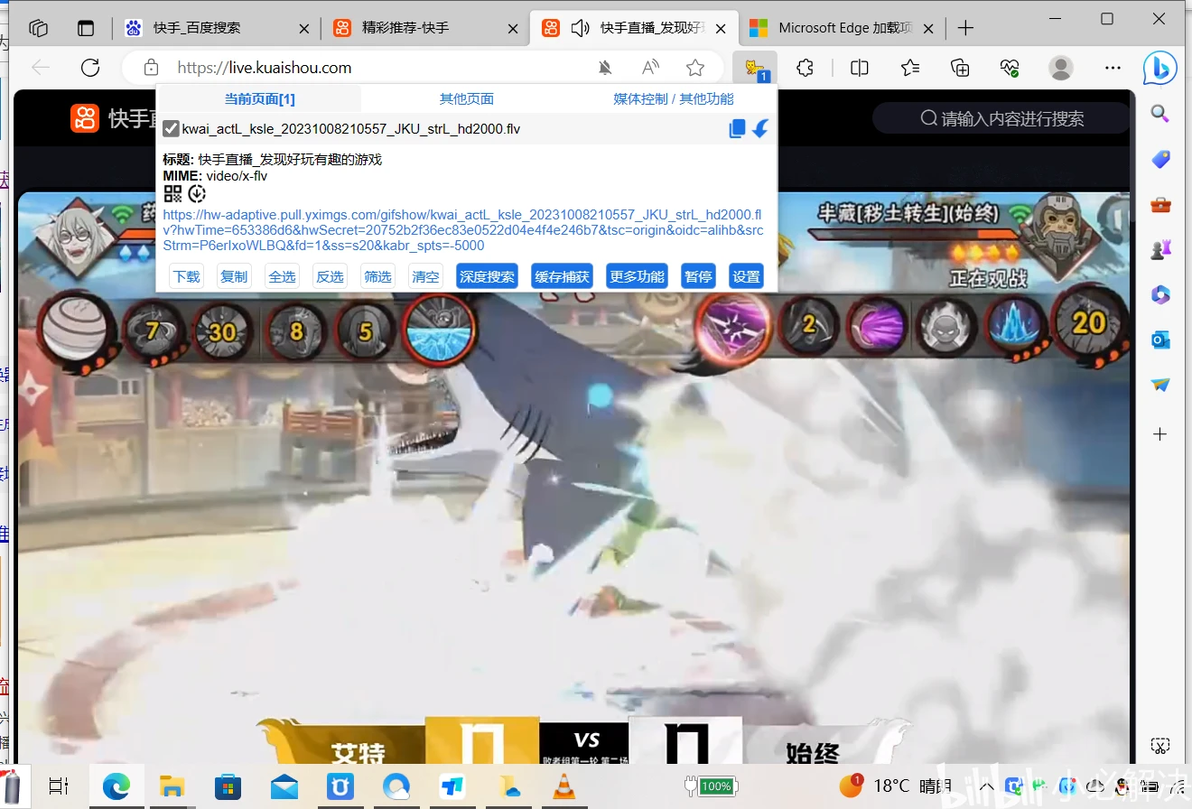Open the Collections icon
The height and width of the screenshot is (809, 1192).
(x=960, y=68)
